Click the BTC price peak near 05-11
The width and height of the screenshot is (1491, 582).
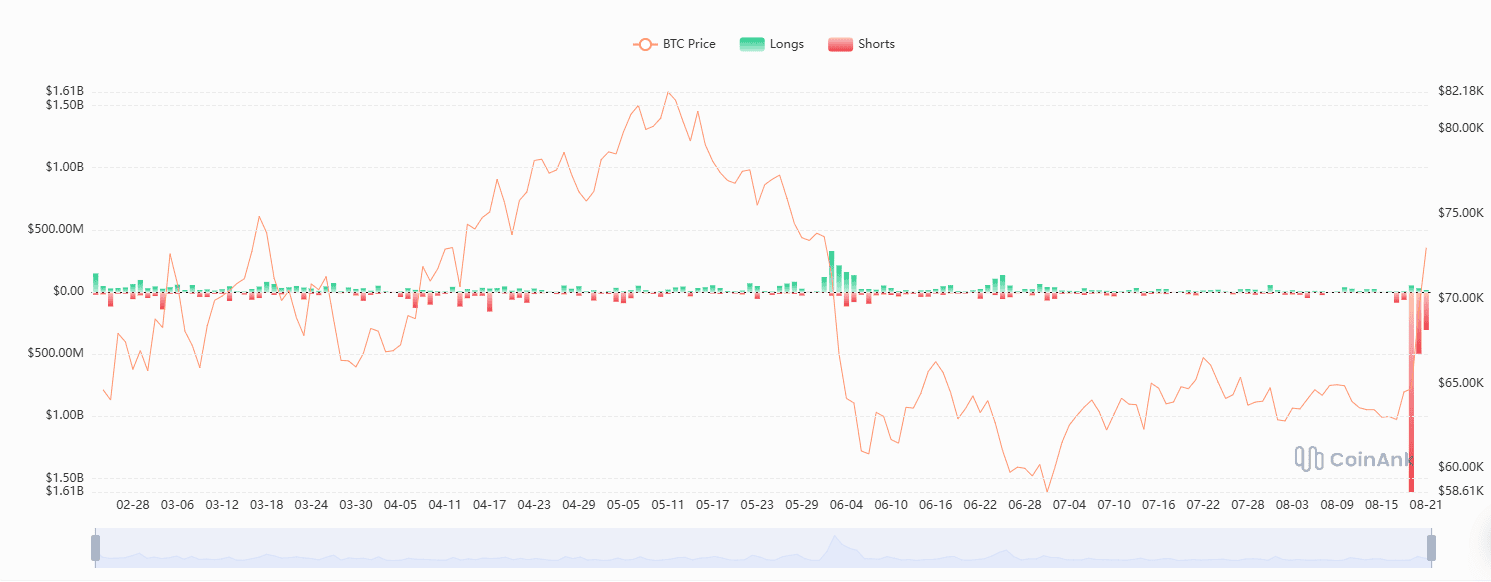(667, 92)
